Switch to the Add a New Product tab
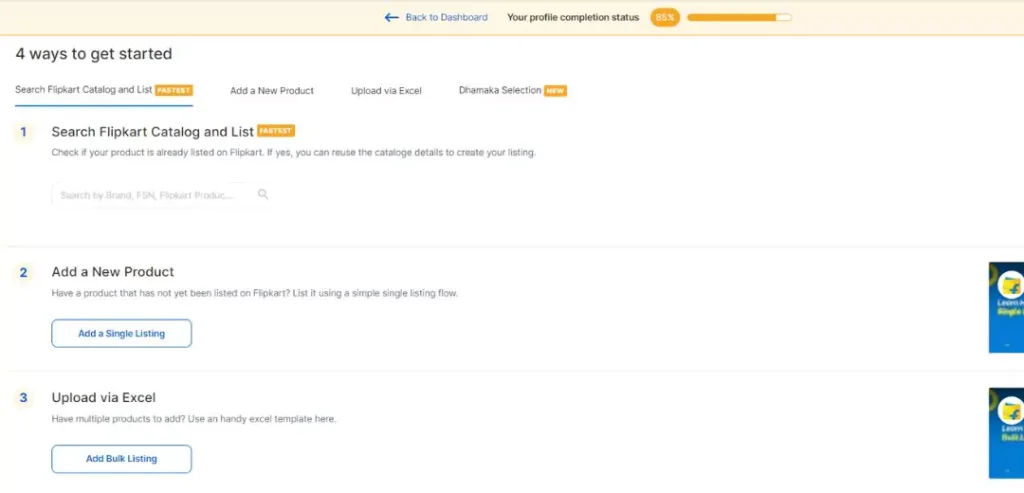Viewport: 1024px width, 493px height. (x=272, y=91)
